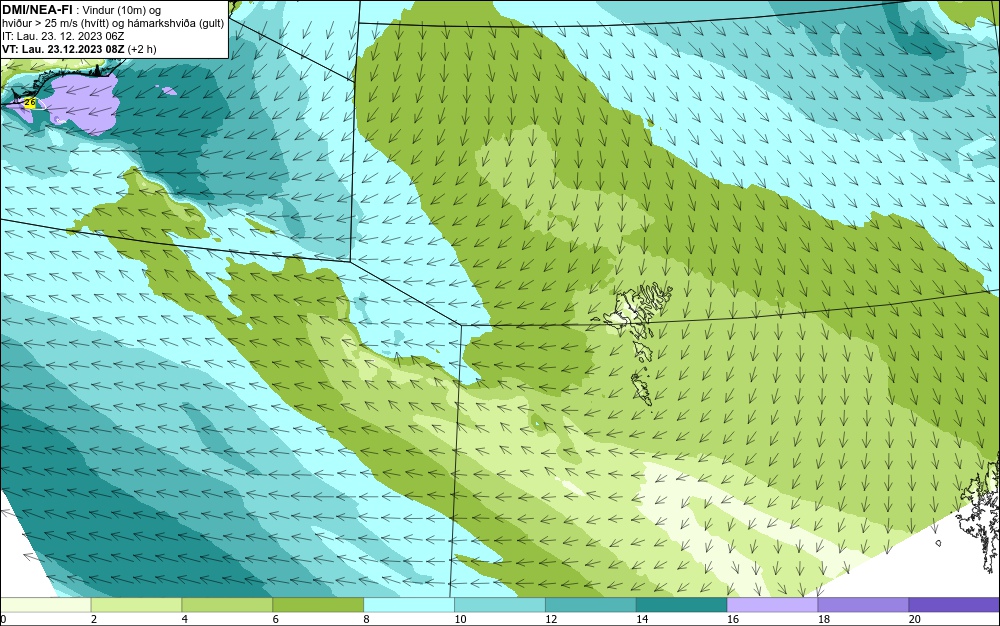This screenshot has height=626, width=1000.
Task: Click the 12–14 m/s teal legend swatch
Action: 591,605
